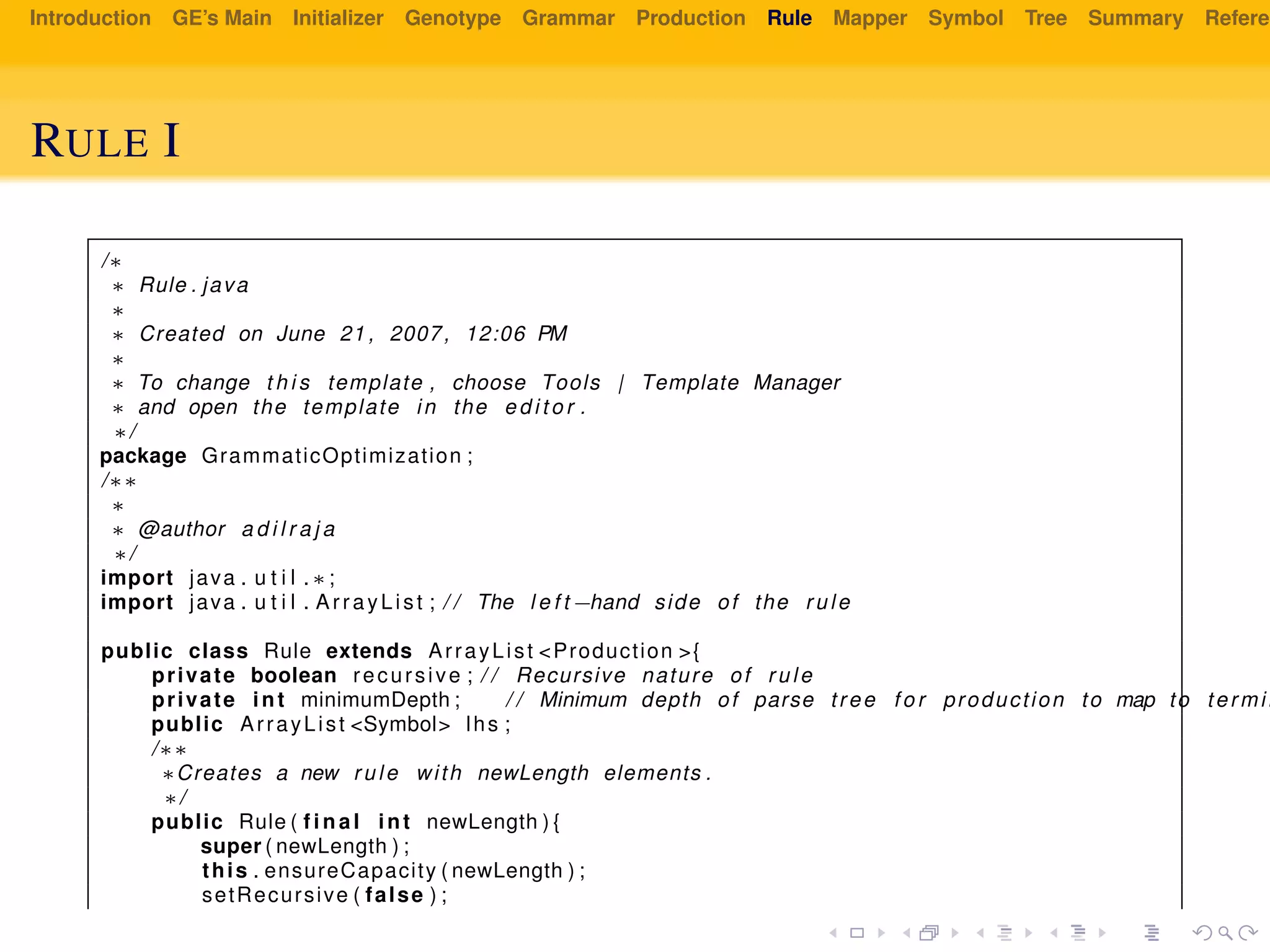Click '@author adilraja' line
Viewport: 1270px width, 952px height.
click(224, 529)
